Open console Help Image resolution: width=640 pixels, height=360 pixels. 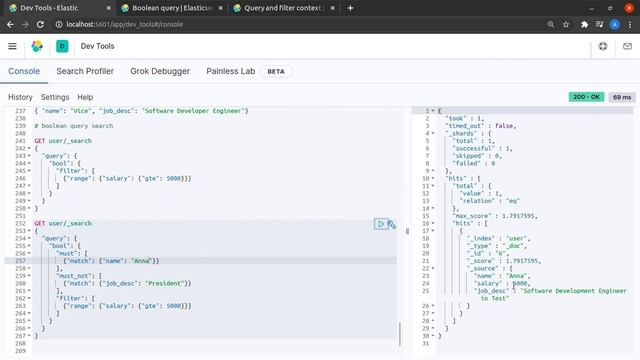coord(85,97)
